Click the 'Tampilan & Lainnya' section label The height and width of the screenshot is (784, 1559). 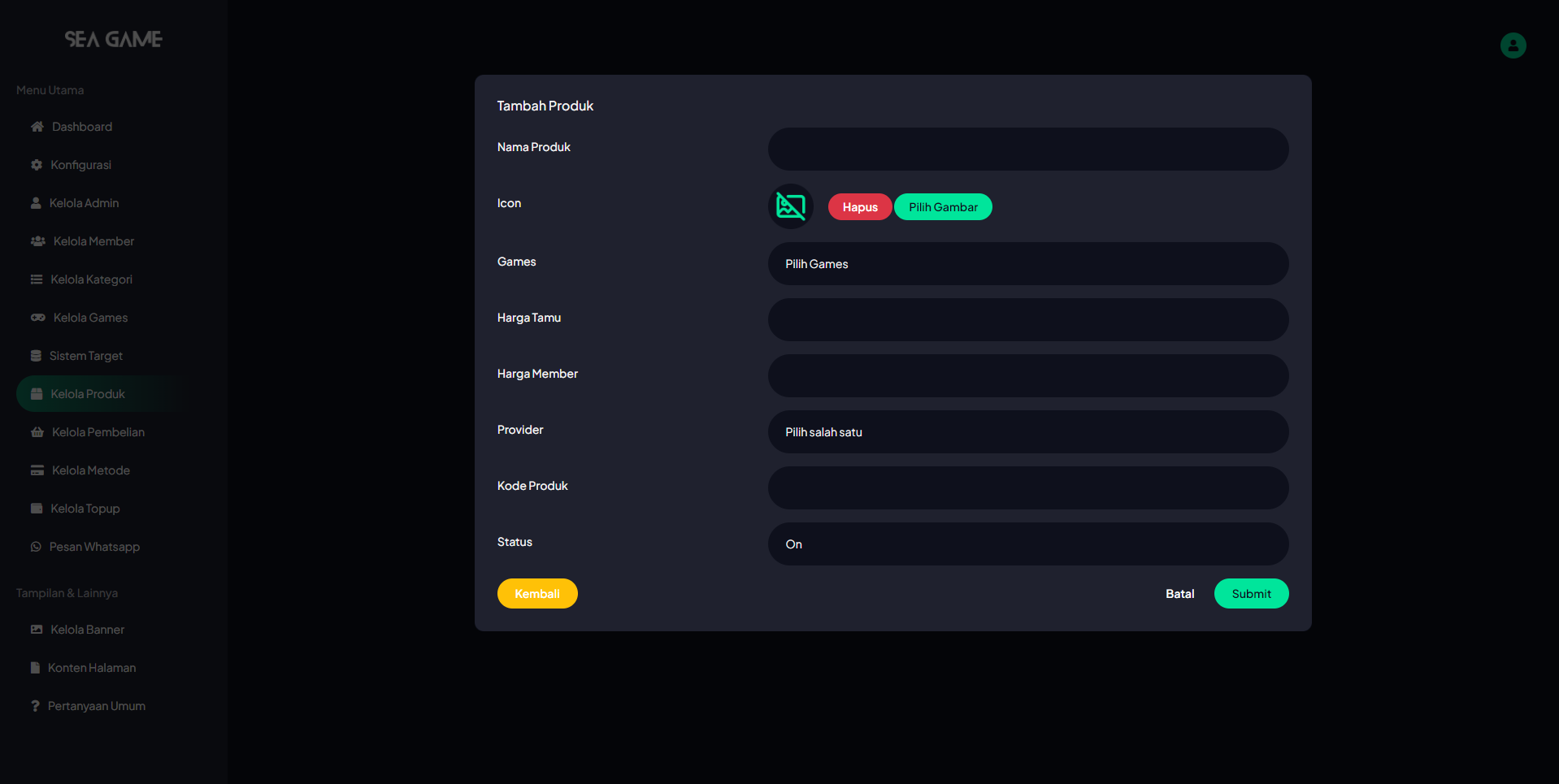click(67, 593)
